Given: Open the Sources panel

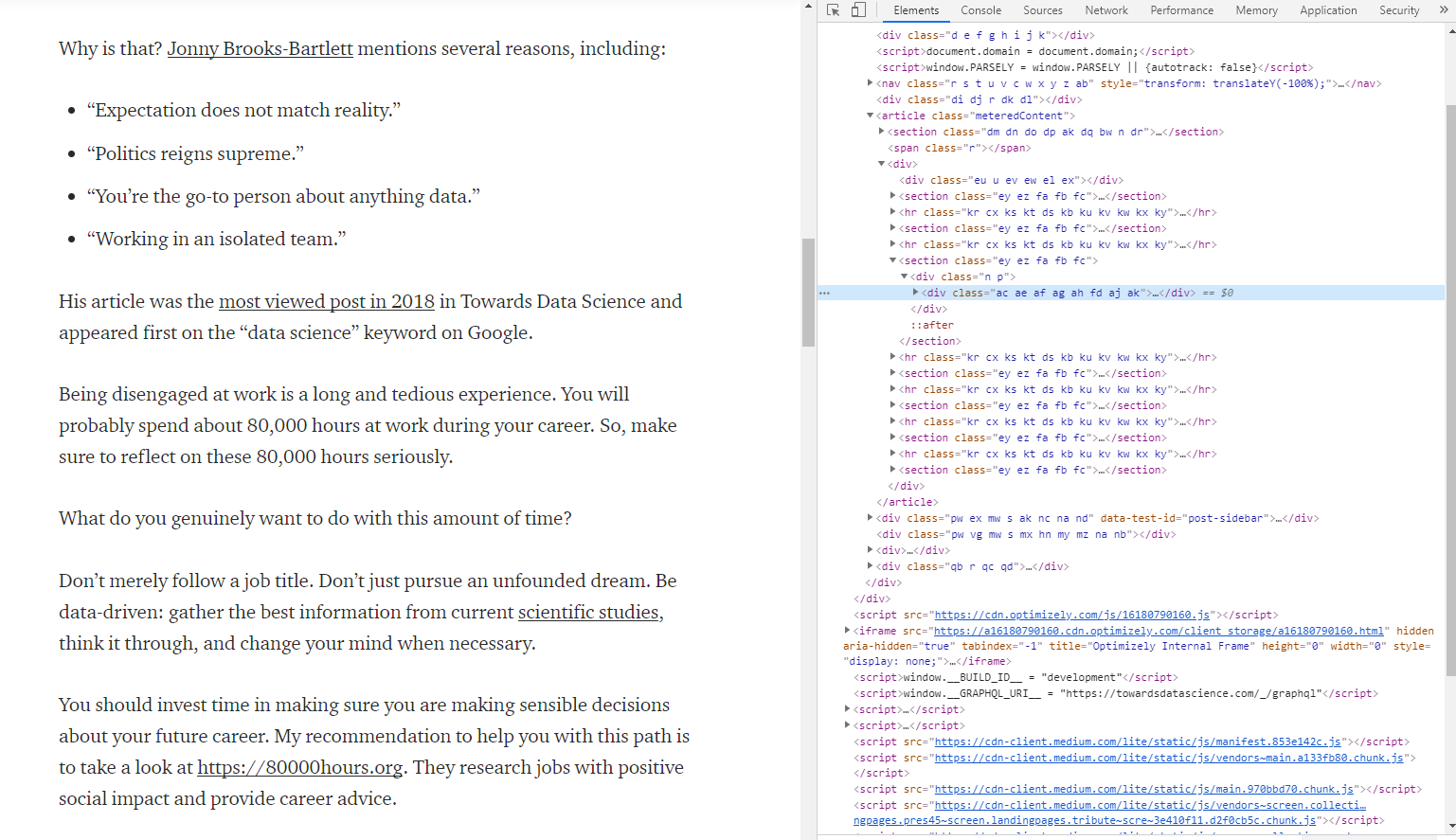Looking at the screenshot, I should [x=1042, y=10].
